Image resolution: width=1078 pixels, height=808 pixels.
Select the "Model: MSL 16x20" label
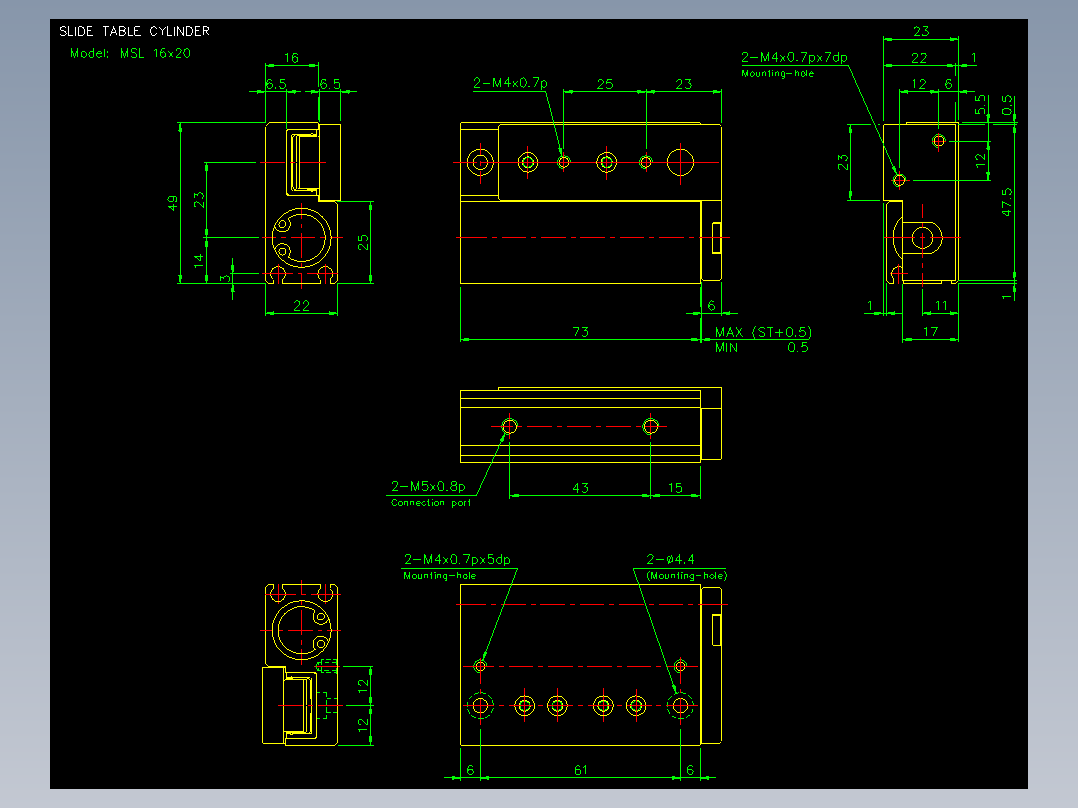click(130, 53)
